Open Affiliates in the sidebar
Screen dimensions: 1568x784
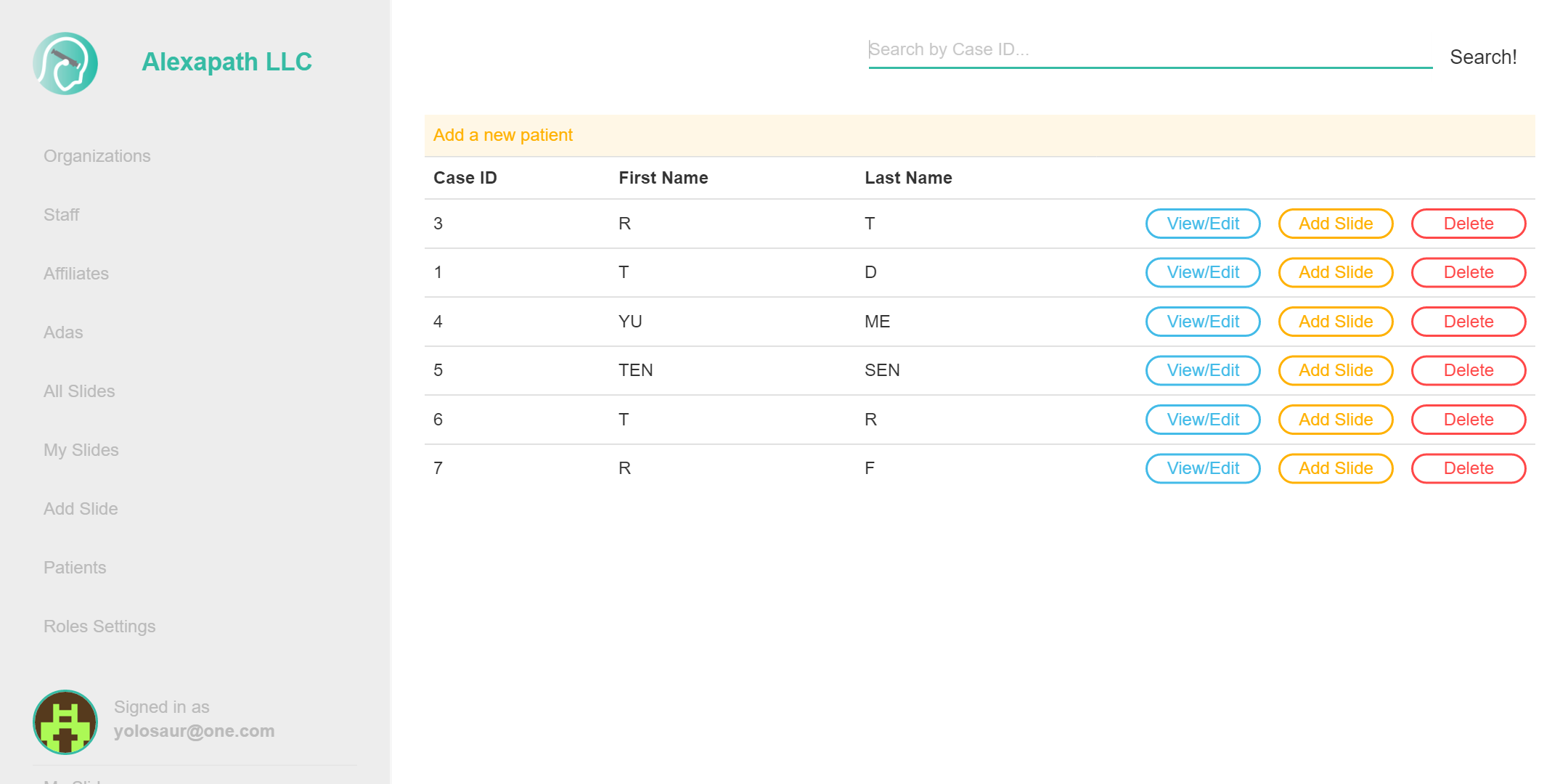(x=76, y=274)
